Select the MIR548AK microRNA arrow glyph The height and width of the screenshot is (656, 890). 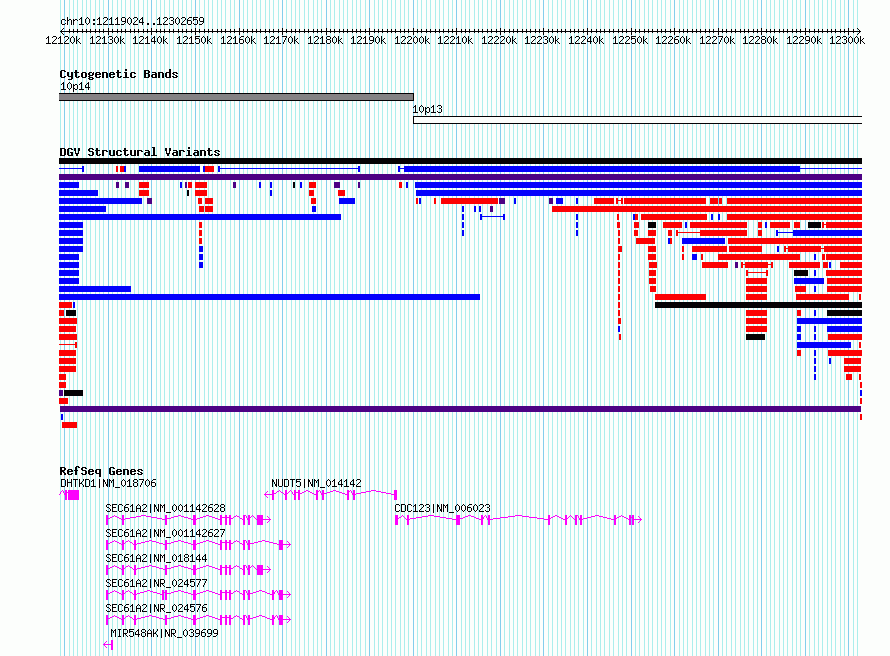pos(108,645)
